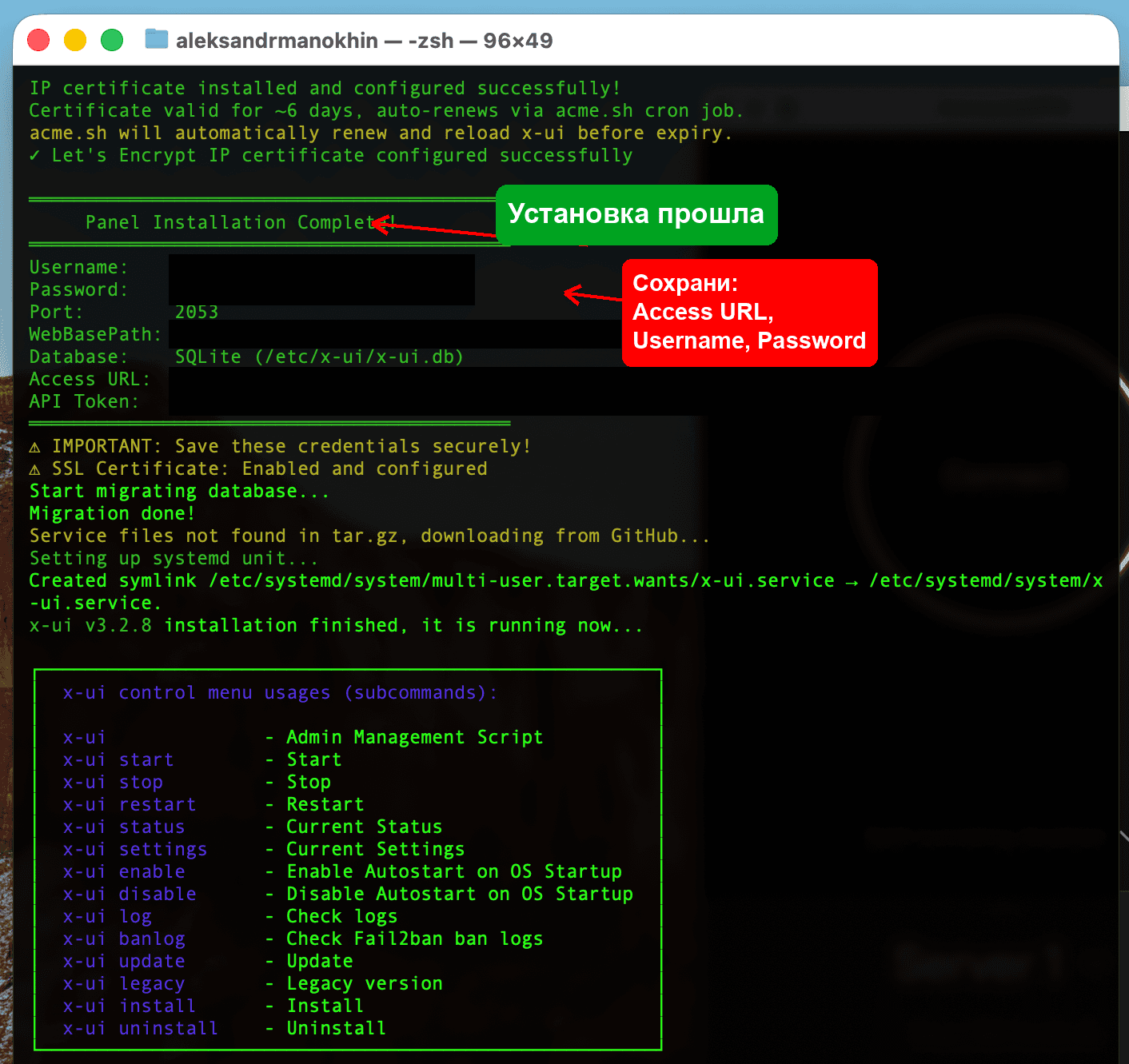Click the 'x-ui install' subcommand
The image size is (1129, 1064).
pyautogui.click(x=130, y=1006)
